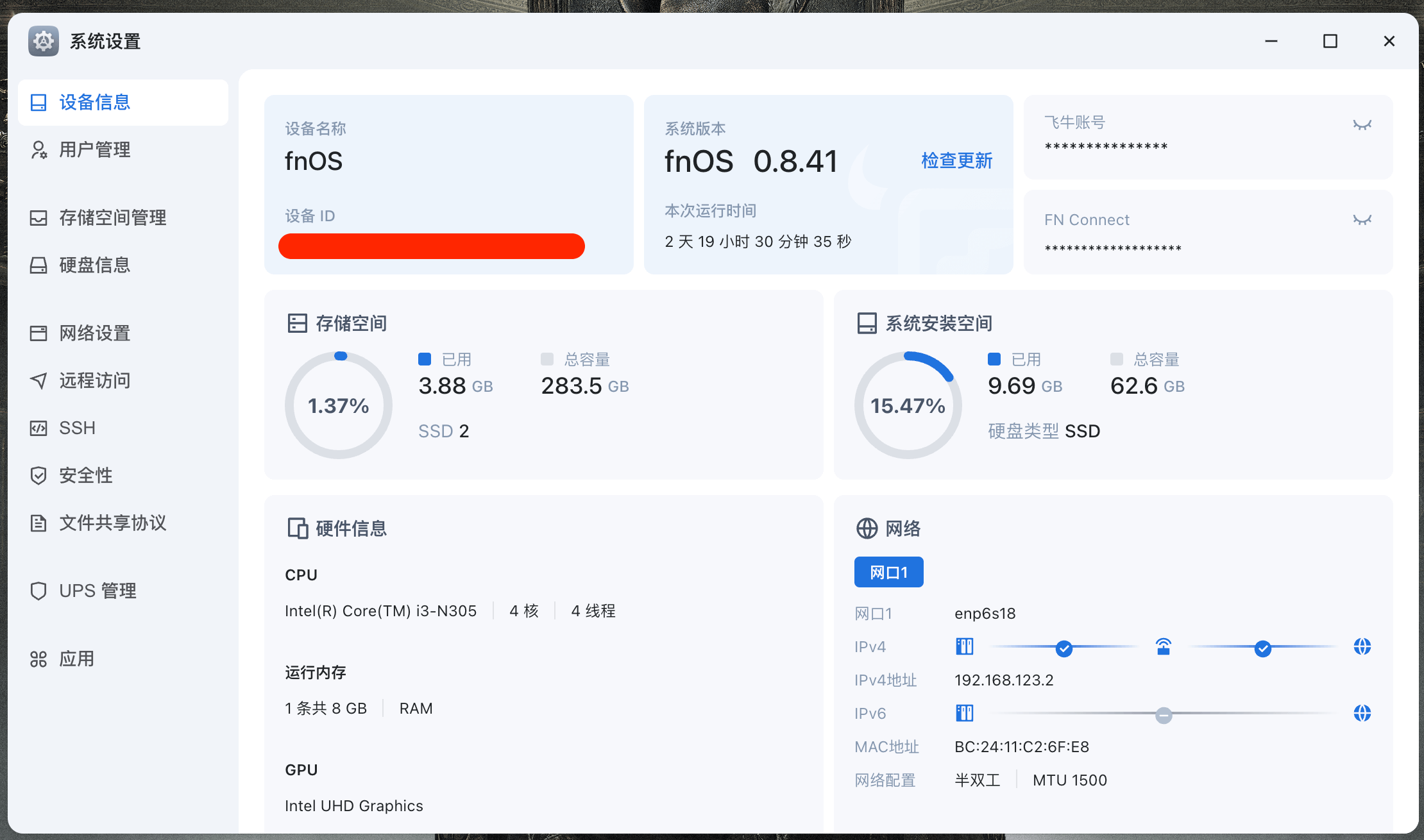Click the 检查更新 link

(956, 161)
